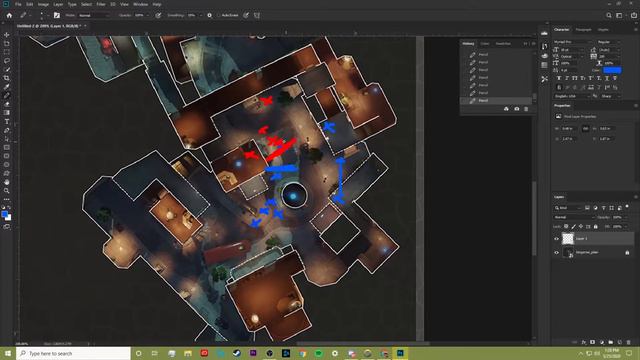Click the background color swatch
Viewport: 640px width, 360px height.
click(9, 218)
